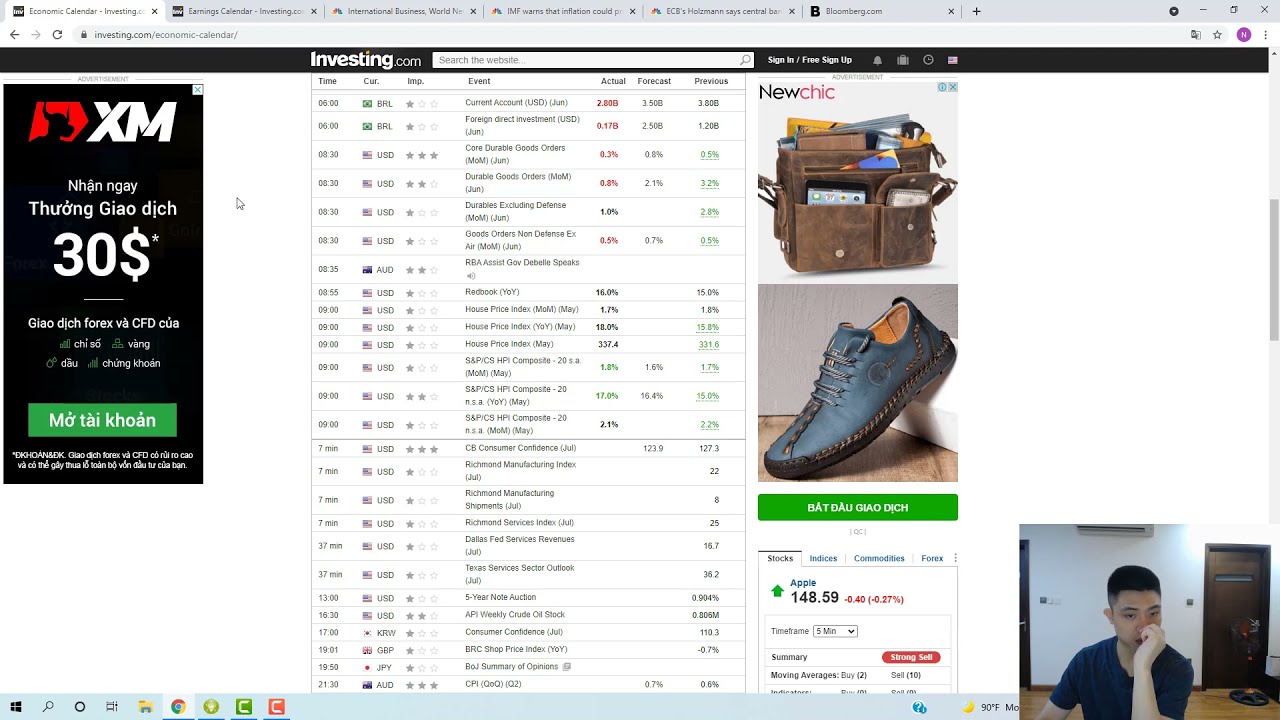The width and height of the screenshot is (1280, 720).
Task: Click the green BẮT ĐẦU GIAO DỊCH button
Action: click(857, 508)
